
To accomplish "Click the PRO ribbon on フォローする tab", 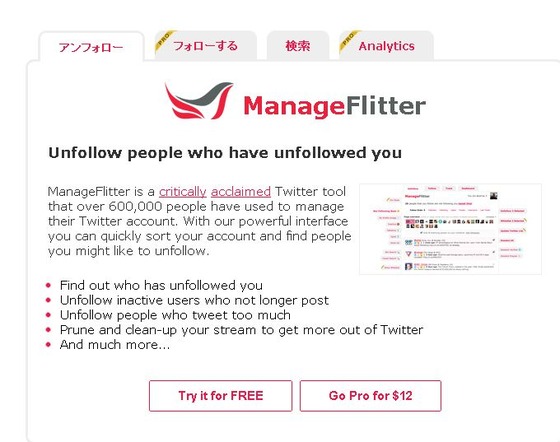I will point(165,41).
